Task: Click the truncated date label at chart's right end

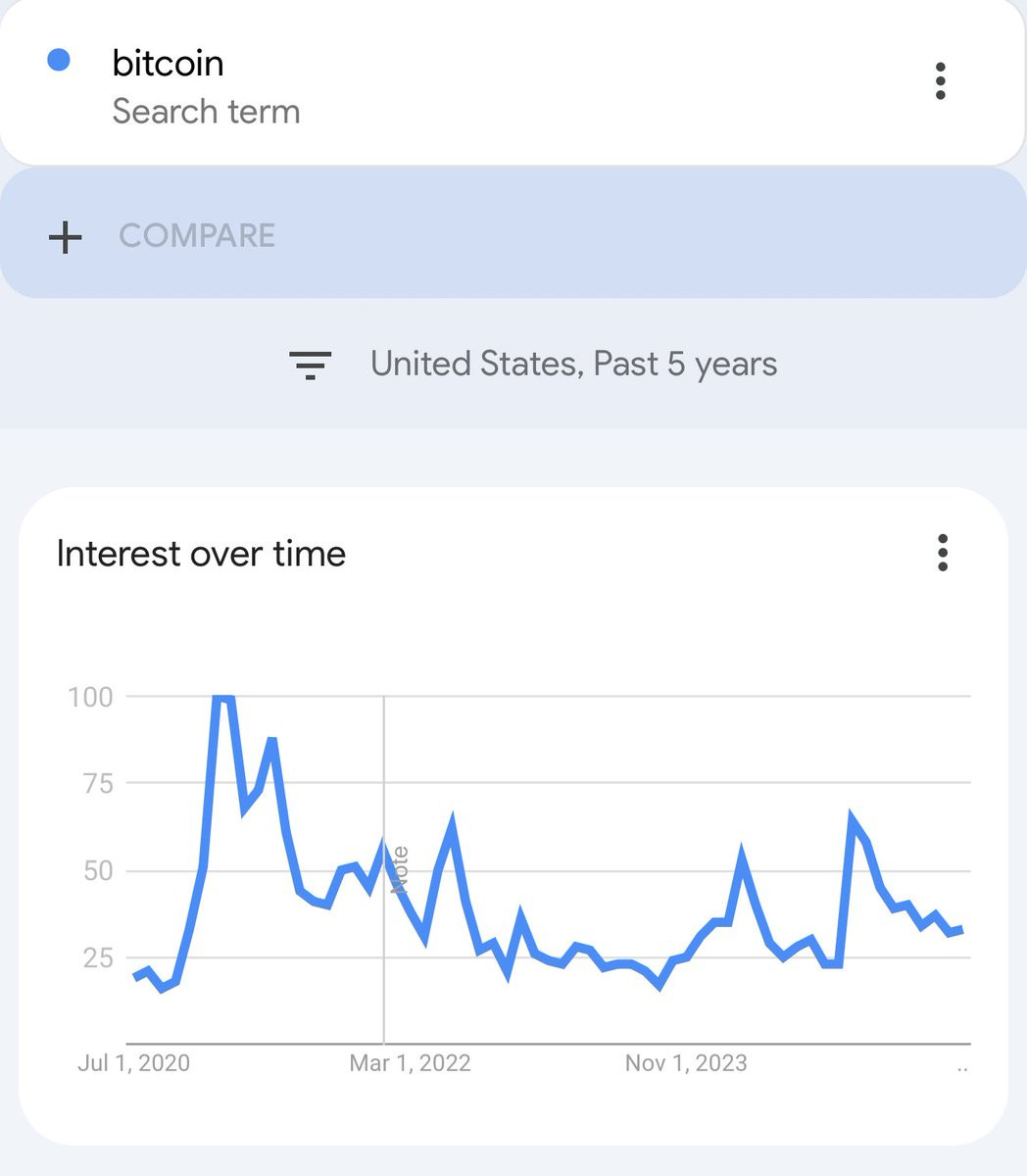Action: pyautogui.click(x=961, y=1066)
